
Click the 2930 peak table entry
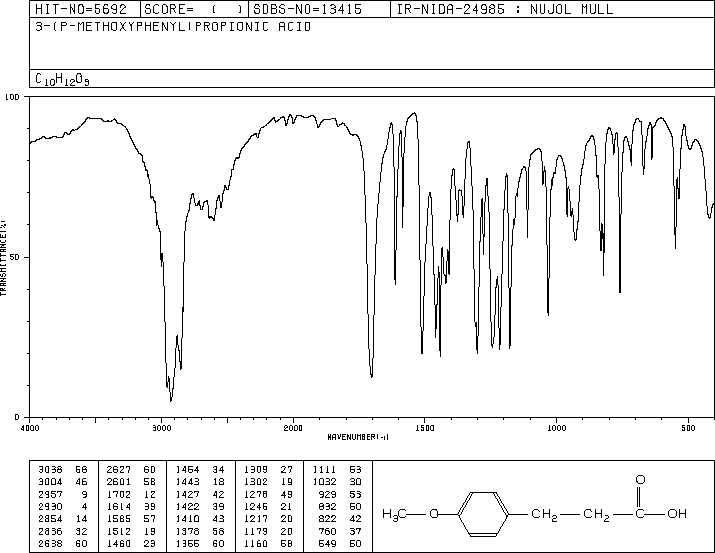[x=62, y=506]
